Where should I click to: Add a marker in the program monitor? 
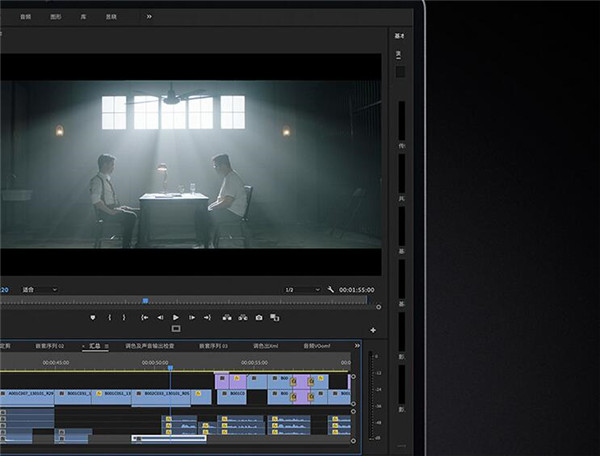(93, 318)
